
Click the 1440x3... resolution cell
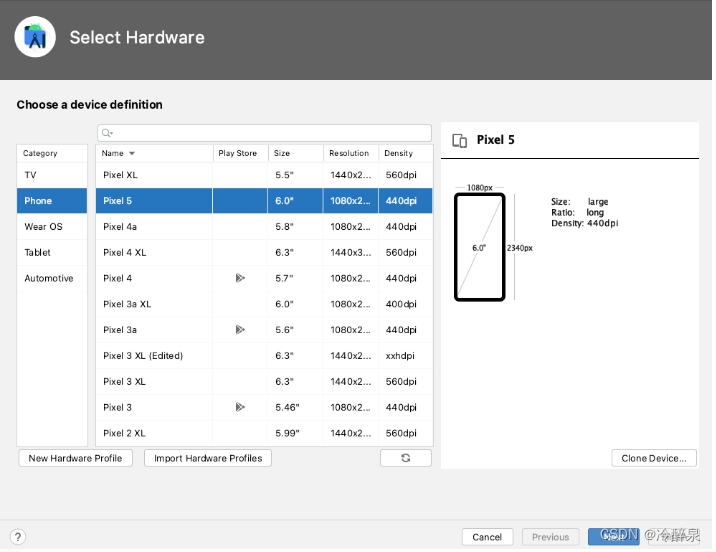pyautogui.click(x=351, y=252)
